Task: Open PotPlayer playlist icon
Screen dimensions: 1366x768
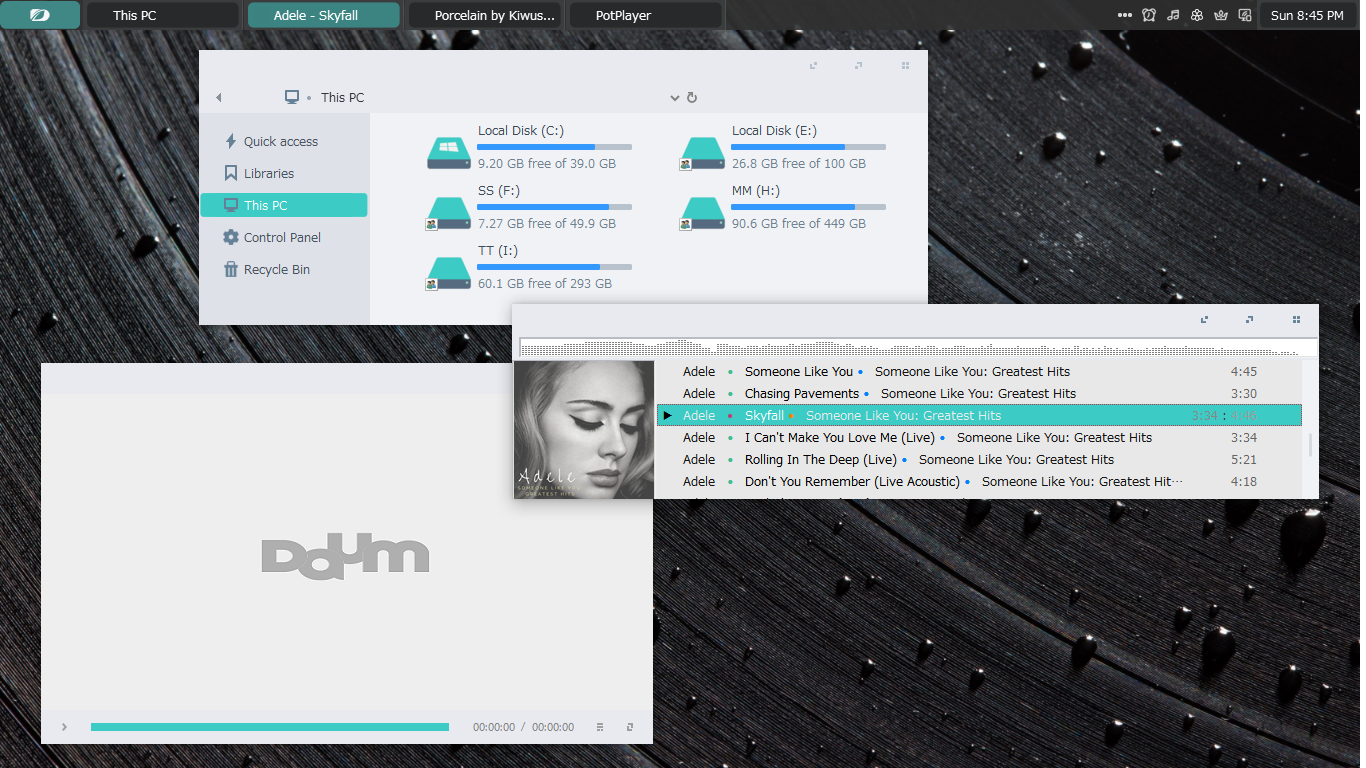Action: click(x=600, y=727)
